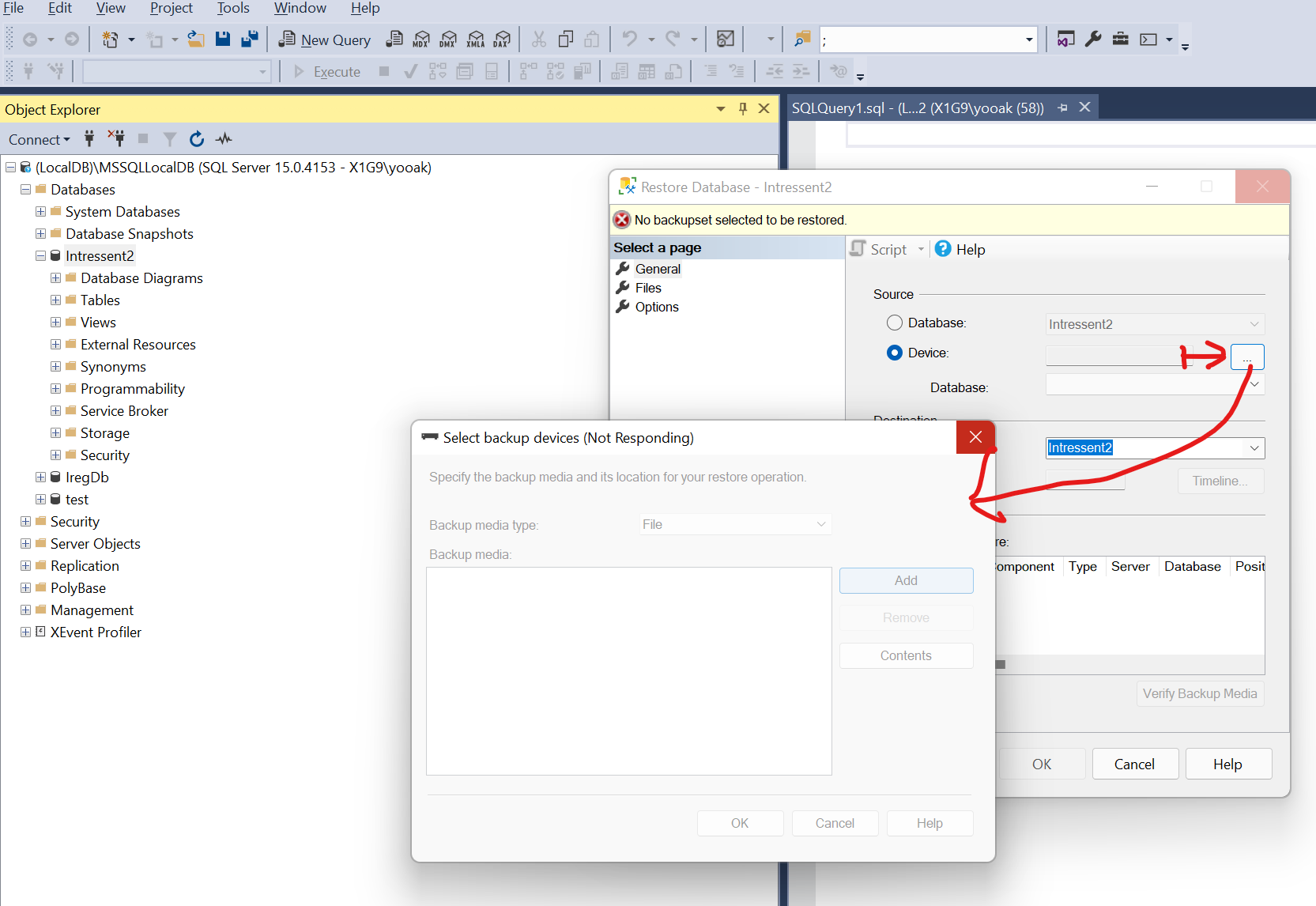Select the Options page in Restore Database
This screenshot has height=906, width=1316.
[x=657, y=307]
